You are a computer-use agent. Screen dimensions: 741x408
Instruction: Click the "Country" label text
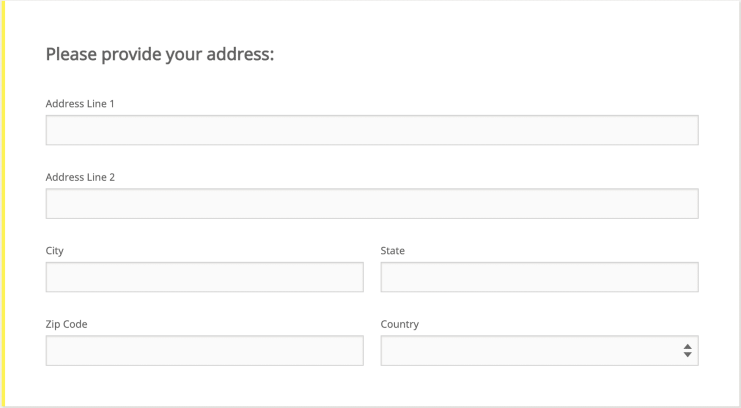[399, 325]
